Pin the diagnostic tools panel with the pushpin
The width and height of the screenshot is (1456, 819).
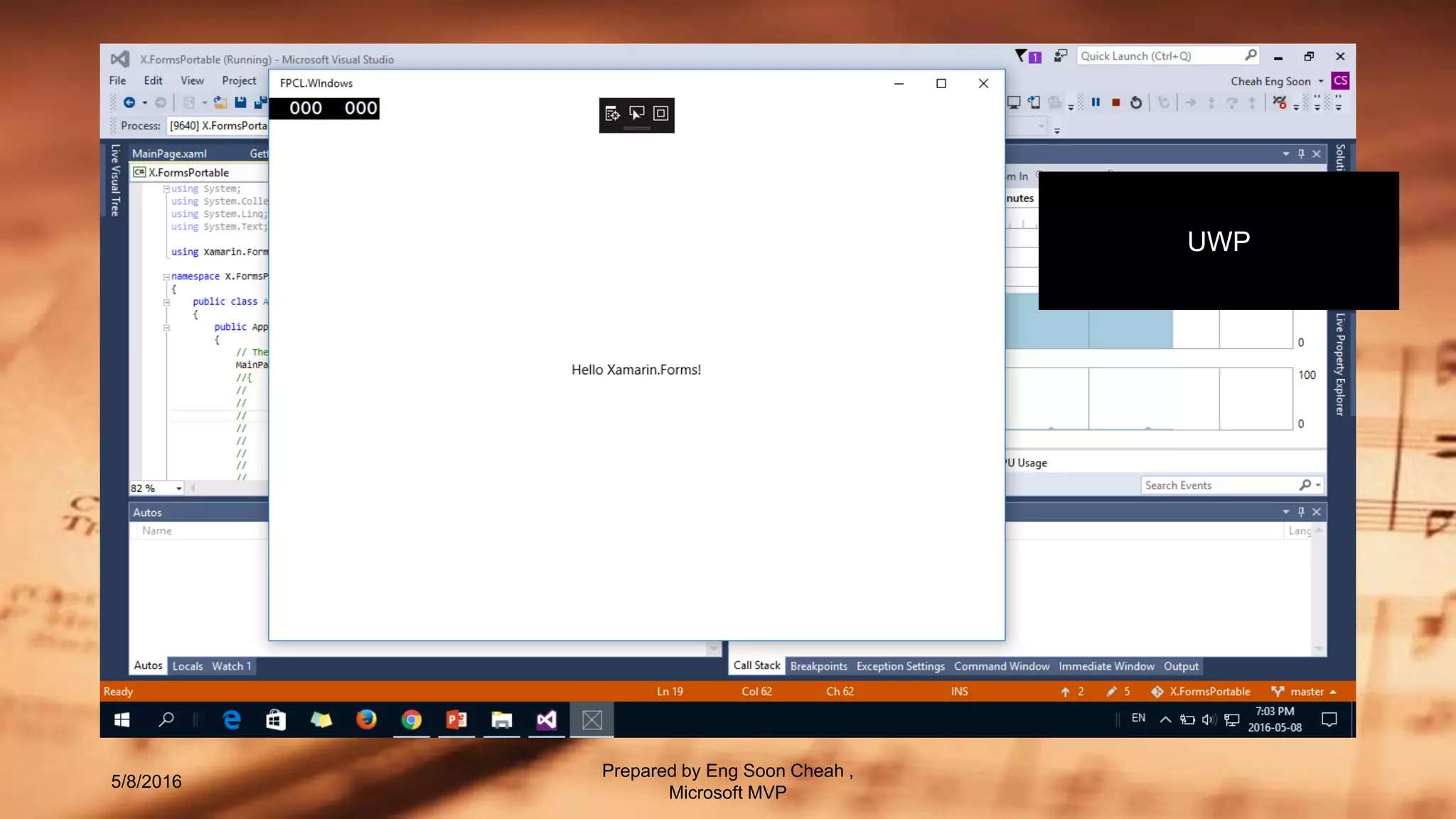tap(1301, 154)
